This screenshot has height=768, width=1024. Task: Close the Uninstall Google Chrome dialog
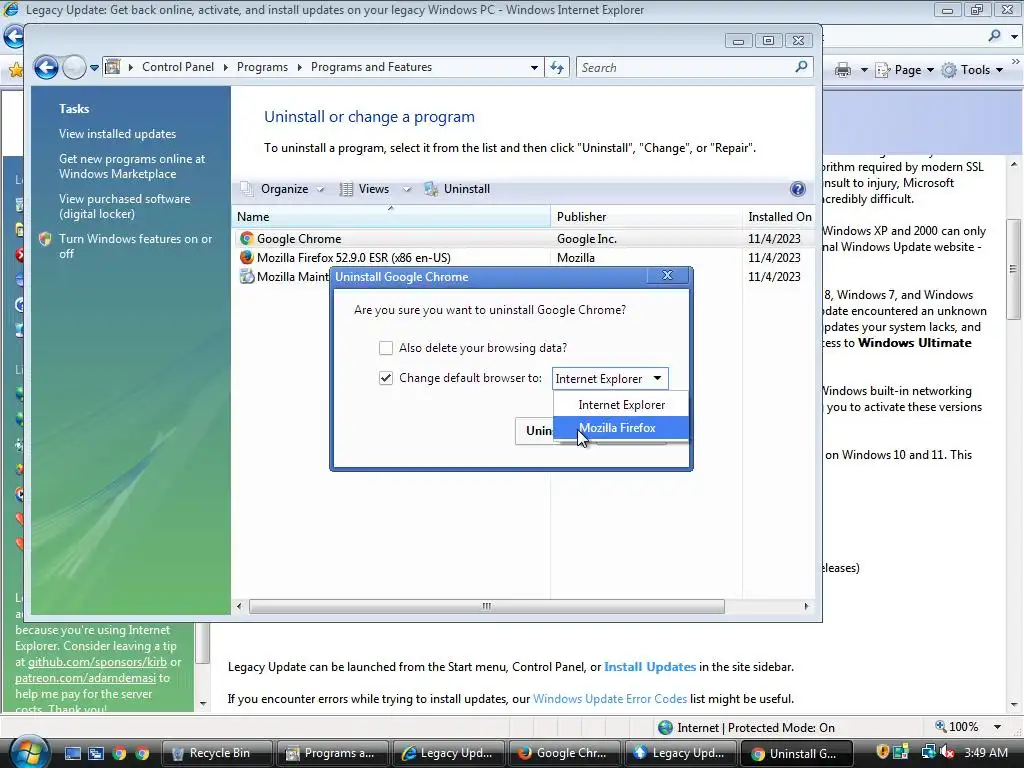click(667, 276)
